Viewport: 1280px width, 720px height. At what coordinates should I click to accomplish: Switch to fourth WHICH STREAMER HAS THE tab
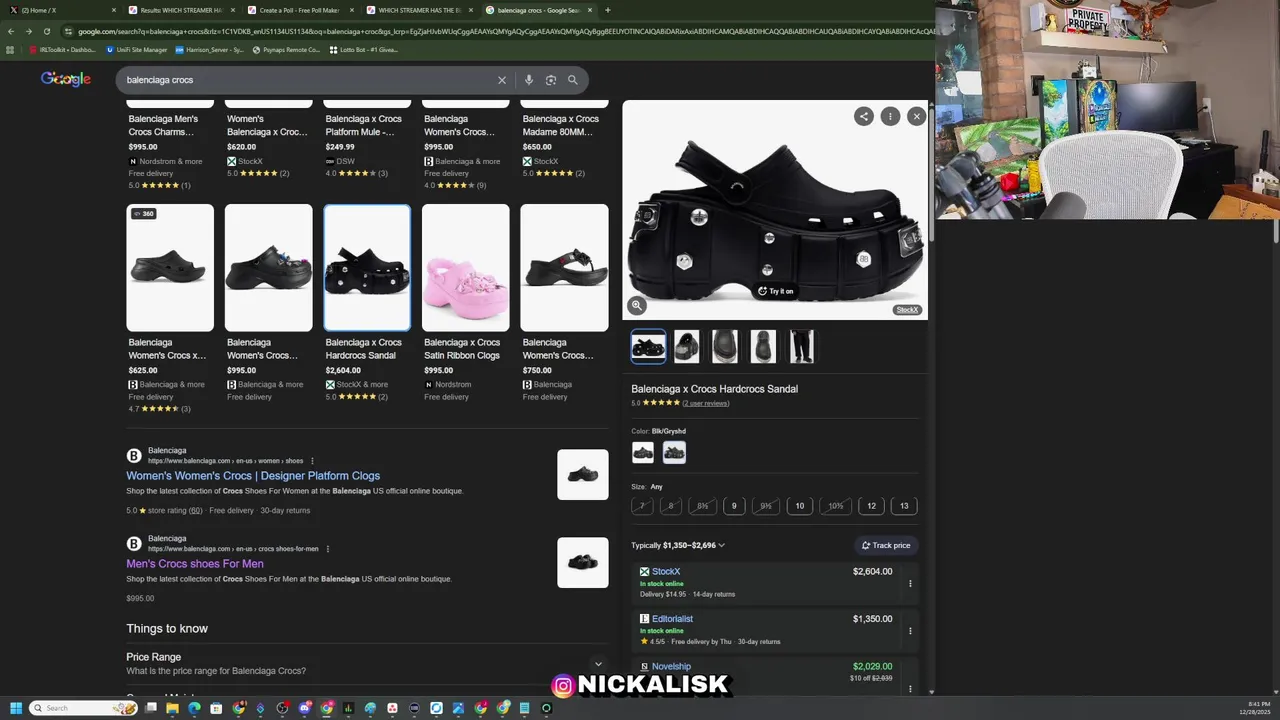(x=418, y=10)
